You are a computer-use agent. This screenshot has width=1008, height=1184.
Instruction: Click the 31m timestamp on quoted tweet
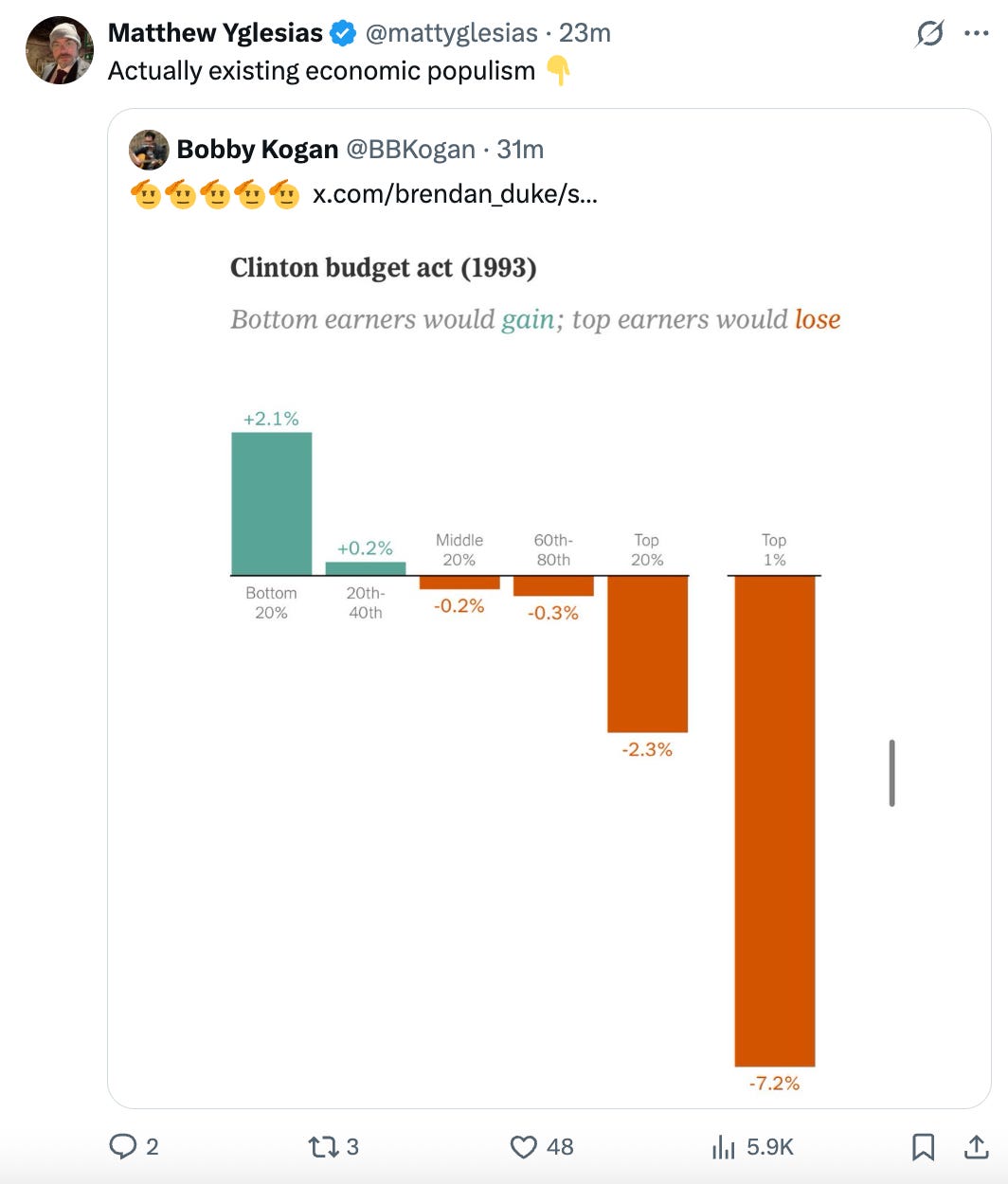(520, 150)
